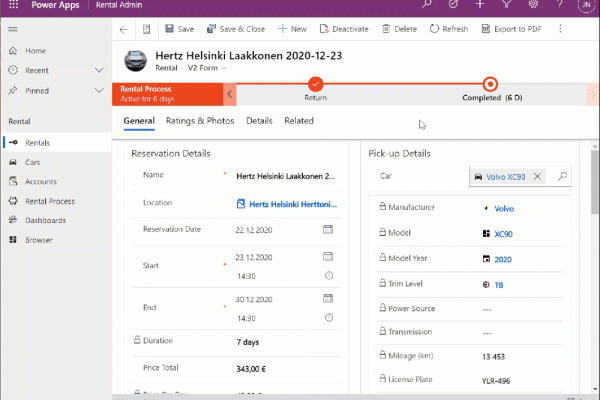This screenshot has height=400, width=600.
Task: Open record set form icon
Action: click(x=147, y=29)
